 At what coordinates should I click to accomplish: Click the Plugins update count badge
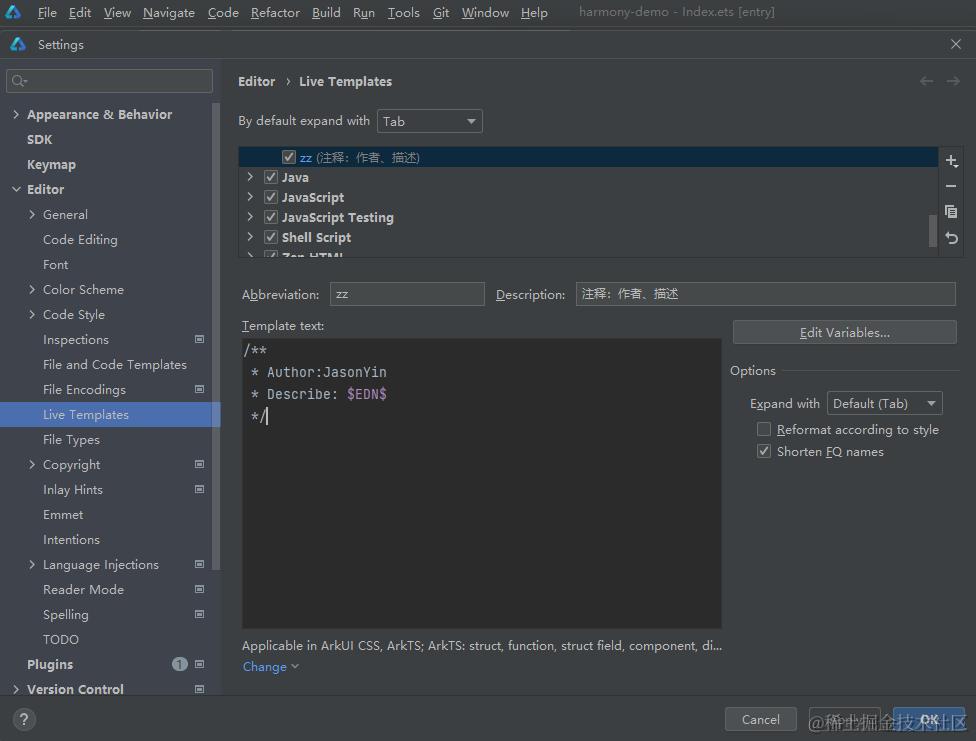(179, 664)
